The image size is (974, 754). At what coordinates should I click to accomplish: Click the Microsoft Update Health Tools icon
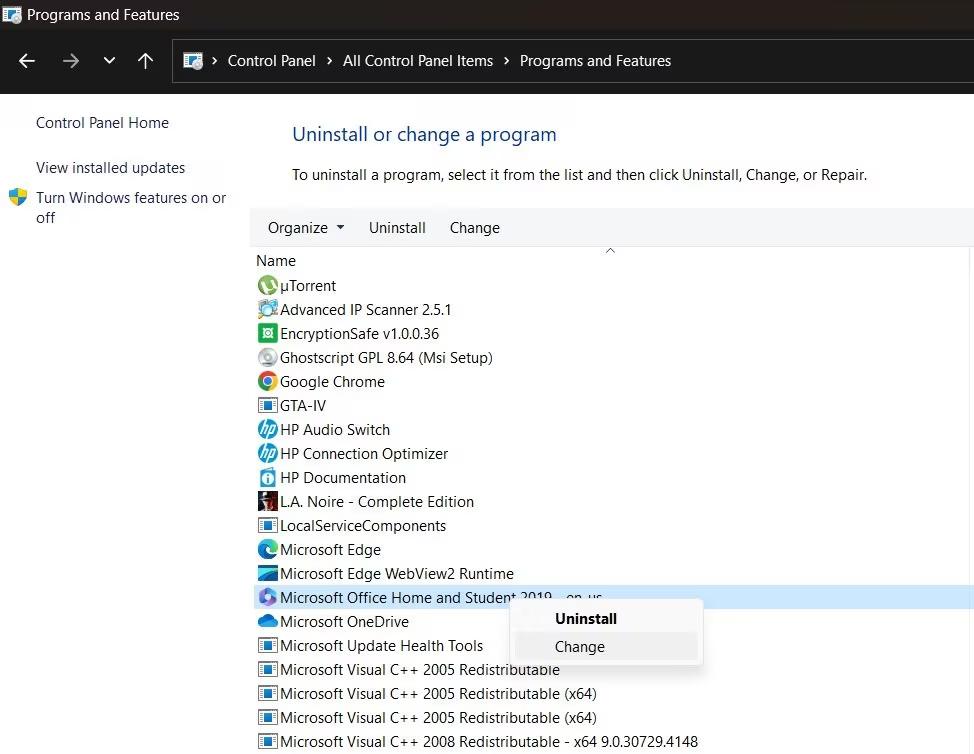(267, 645)
